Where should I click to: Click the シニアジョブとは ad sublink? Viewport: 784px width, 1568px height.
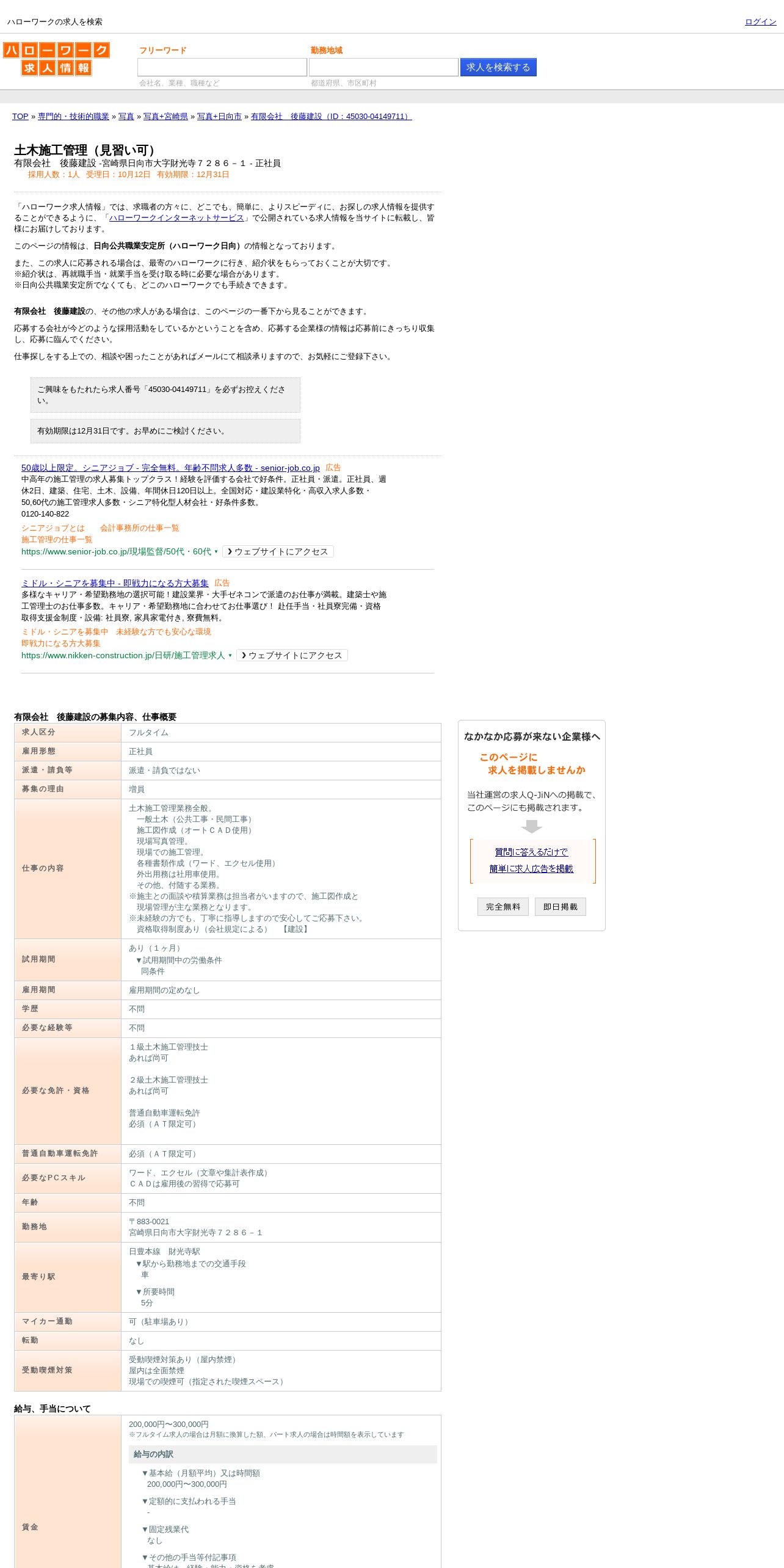click(53, 528)
